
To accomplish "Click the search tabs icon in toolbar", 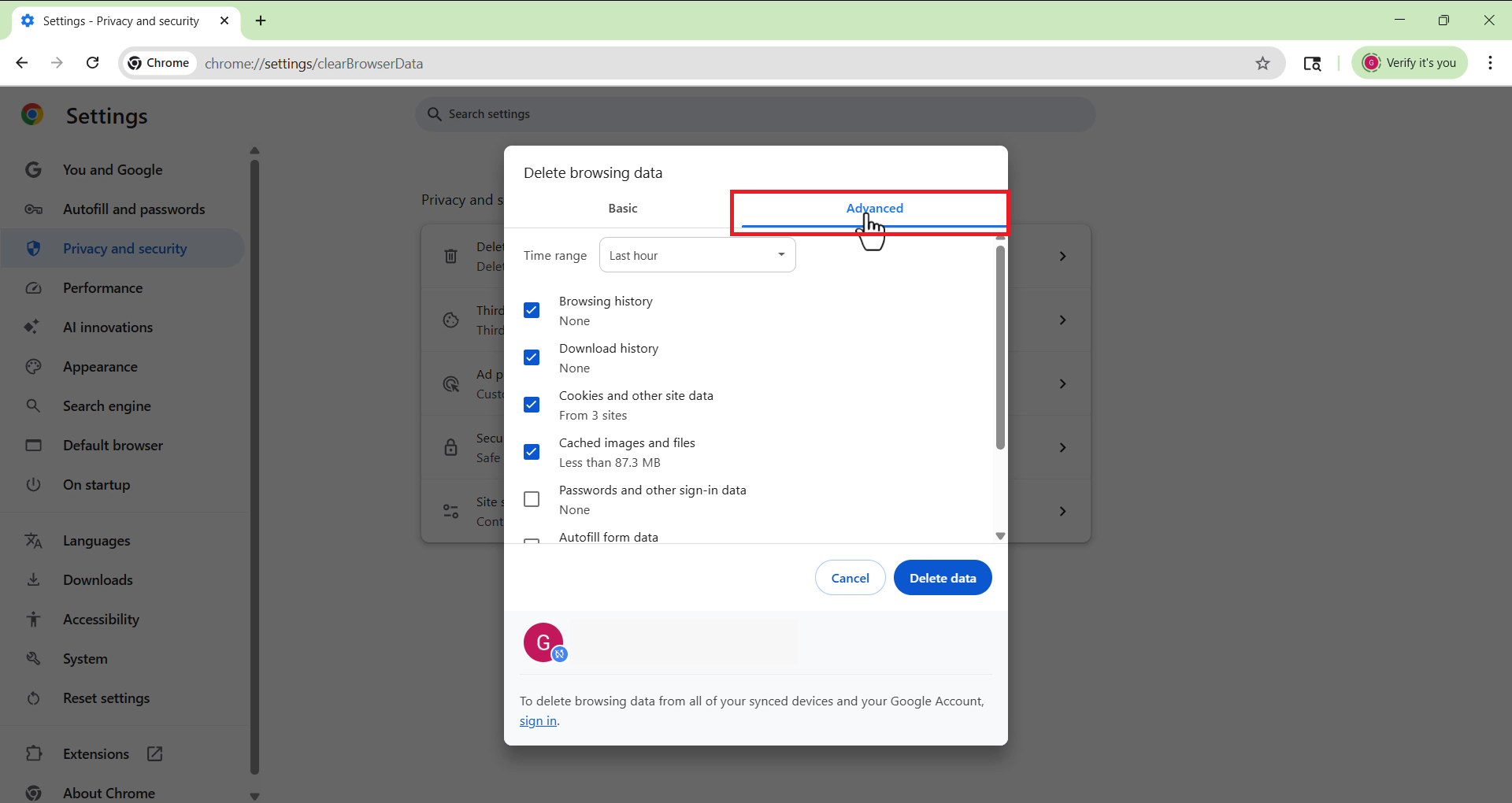I will click(x=1312, y=64).
